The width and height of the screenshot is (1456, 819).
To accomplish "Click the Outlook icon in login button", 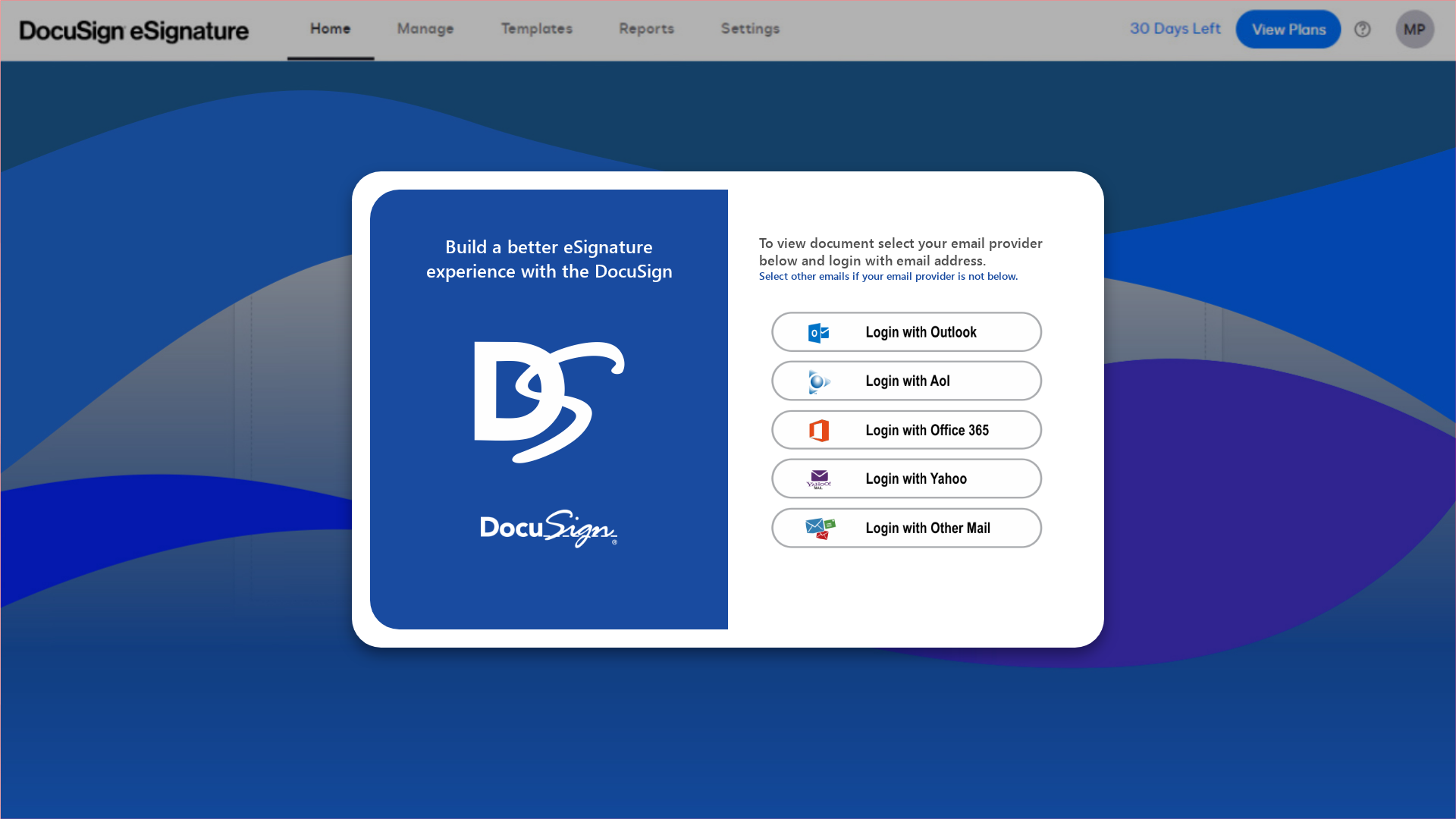I will click(x=819, y=333).
